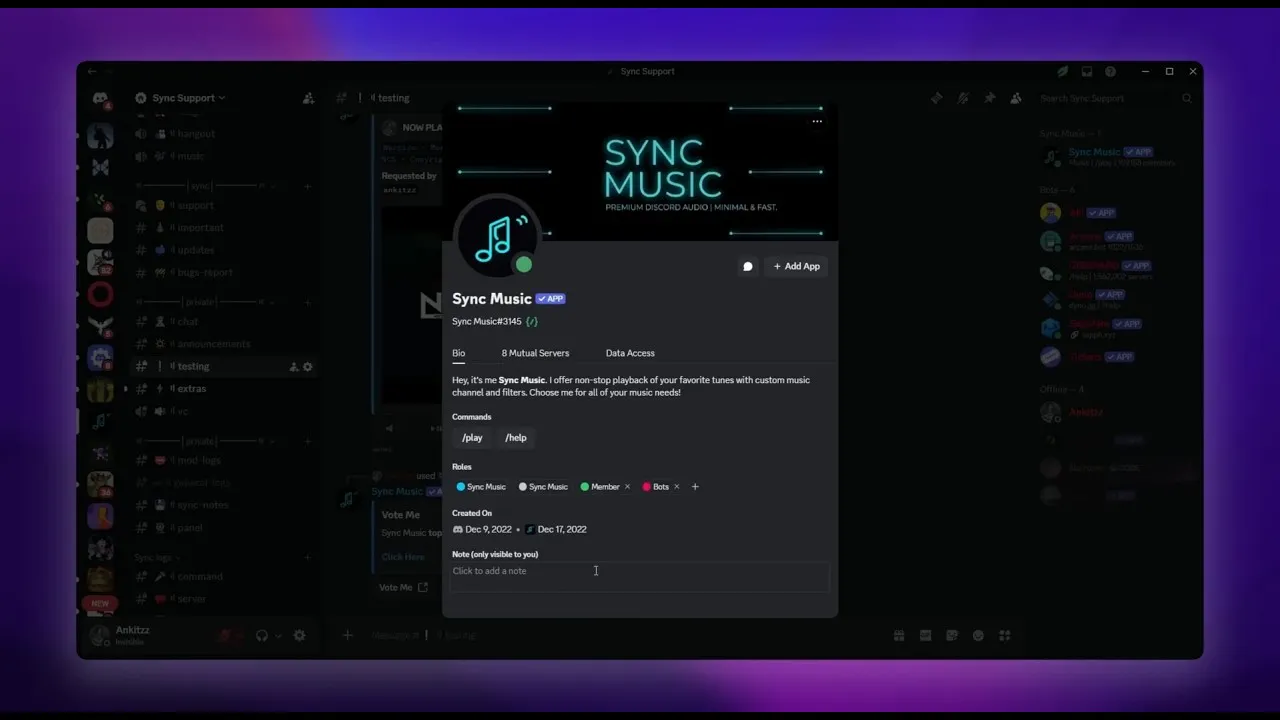The width and height of the screenshot is (1280, 720).
Task: Show pinned messages in testing channel
Action: tap(989, 98)
